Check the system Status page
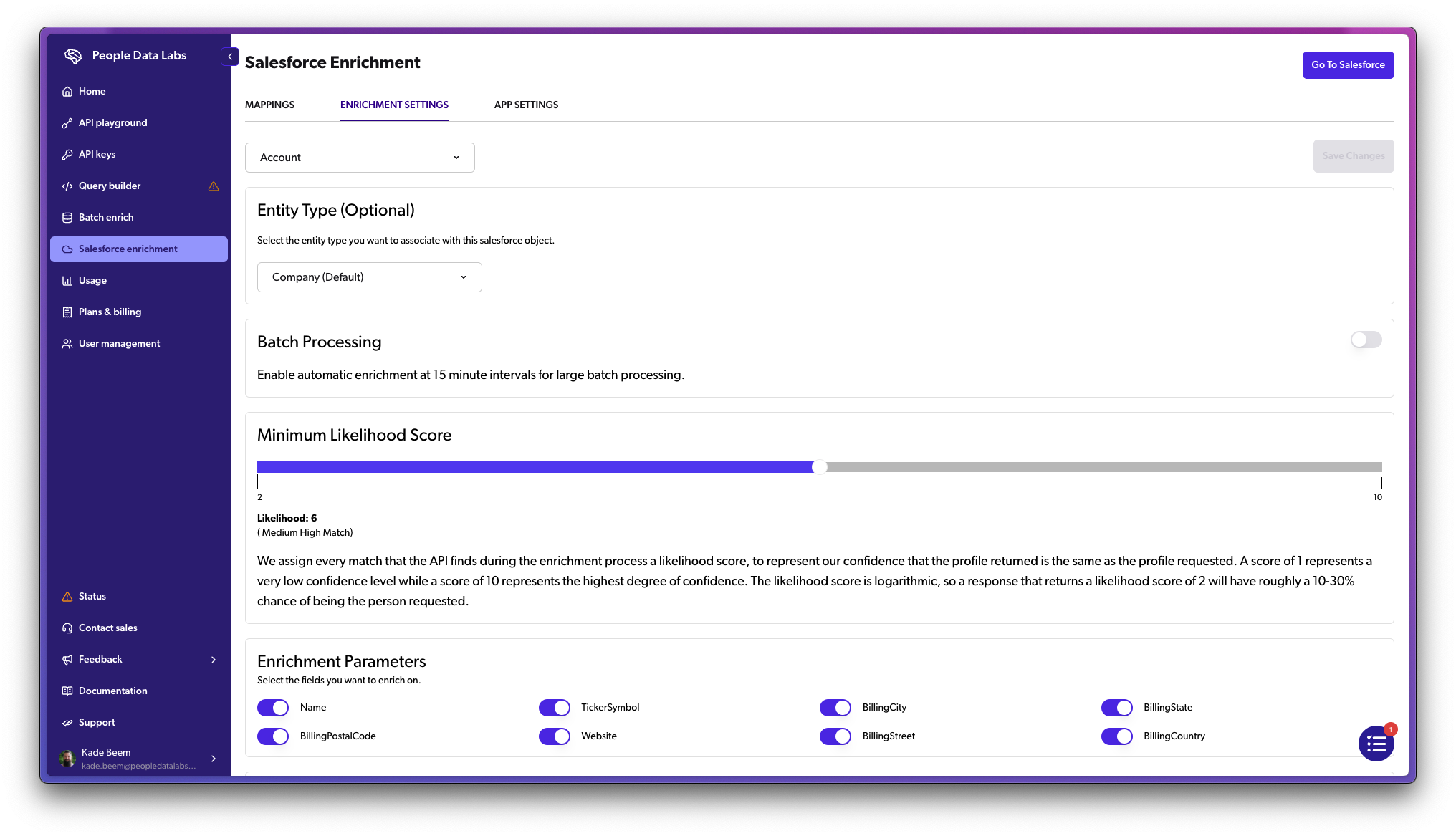This screenshot has width=1456, height=836. 92,596
